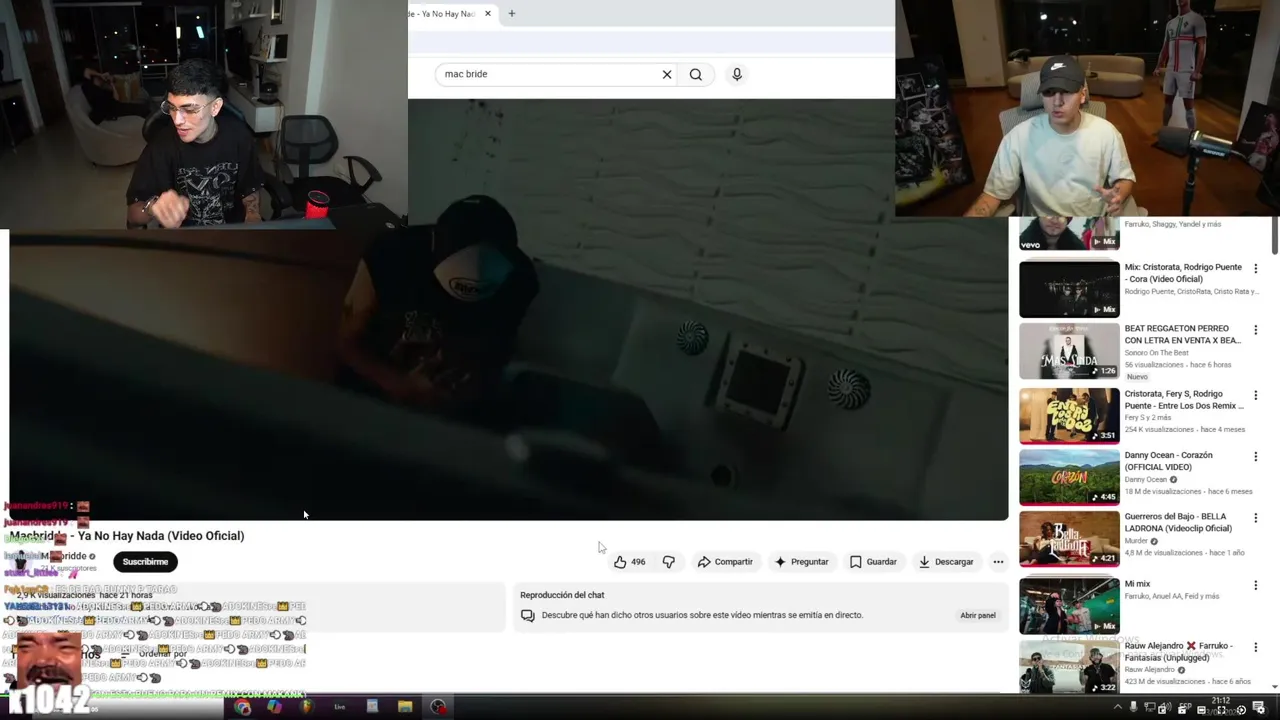This screenshot has width=1280, height=720.
Task: Click the search magnifier button
Action: [696, 74]
